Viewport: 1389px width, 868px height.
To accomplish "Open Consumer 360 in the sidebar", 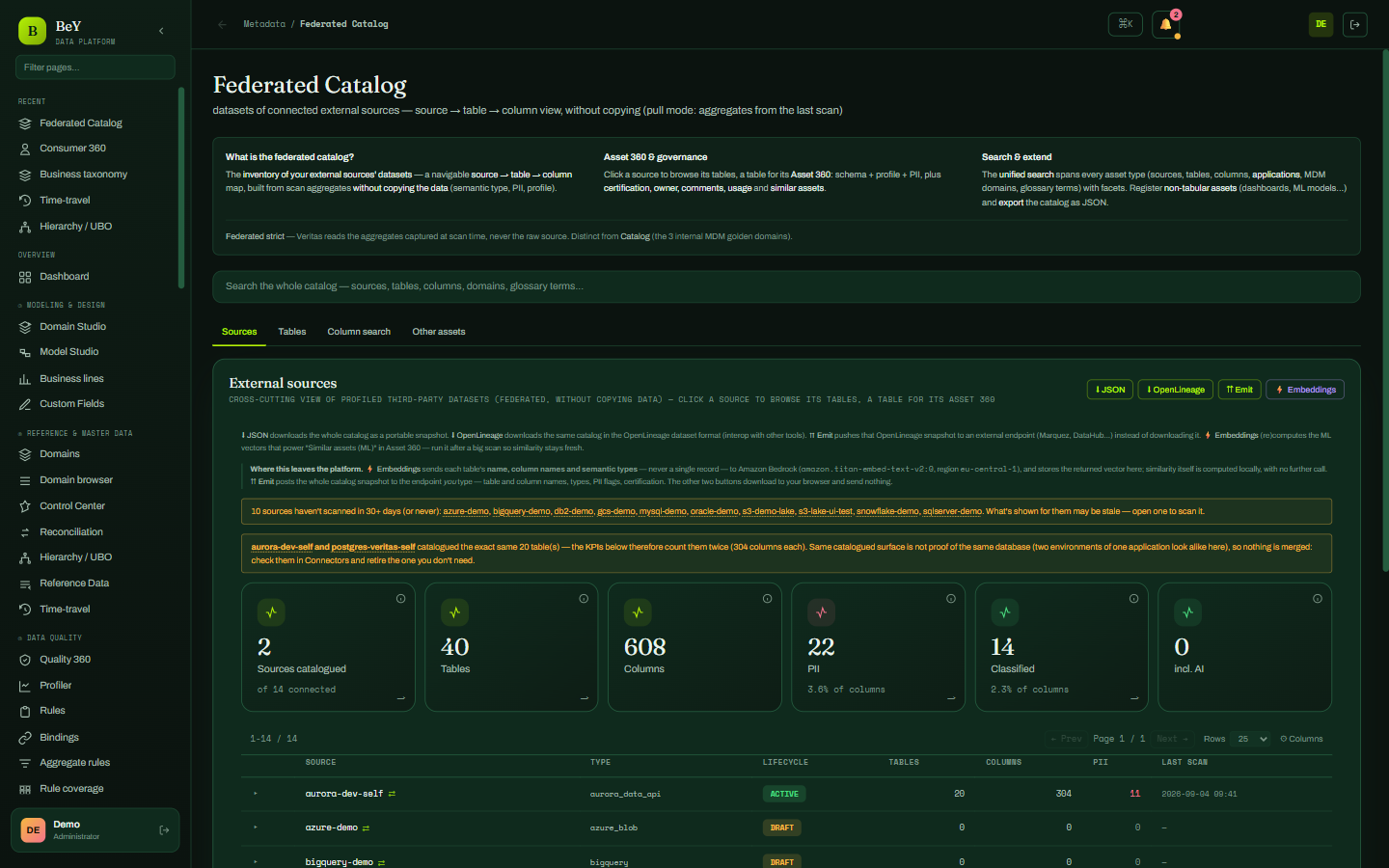I will 72,149.
